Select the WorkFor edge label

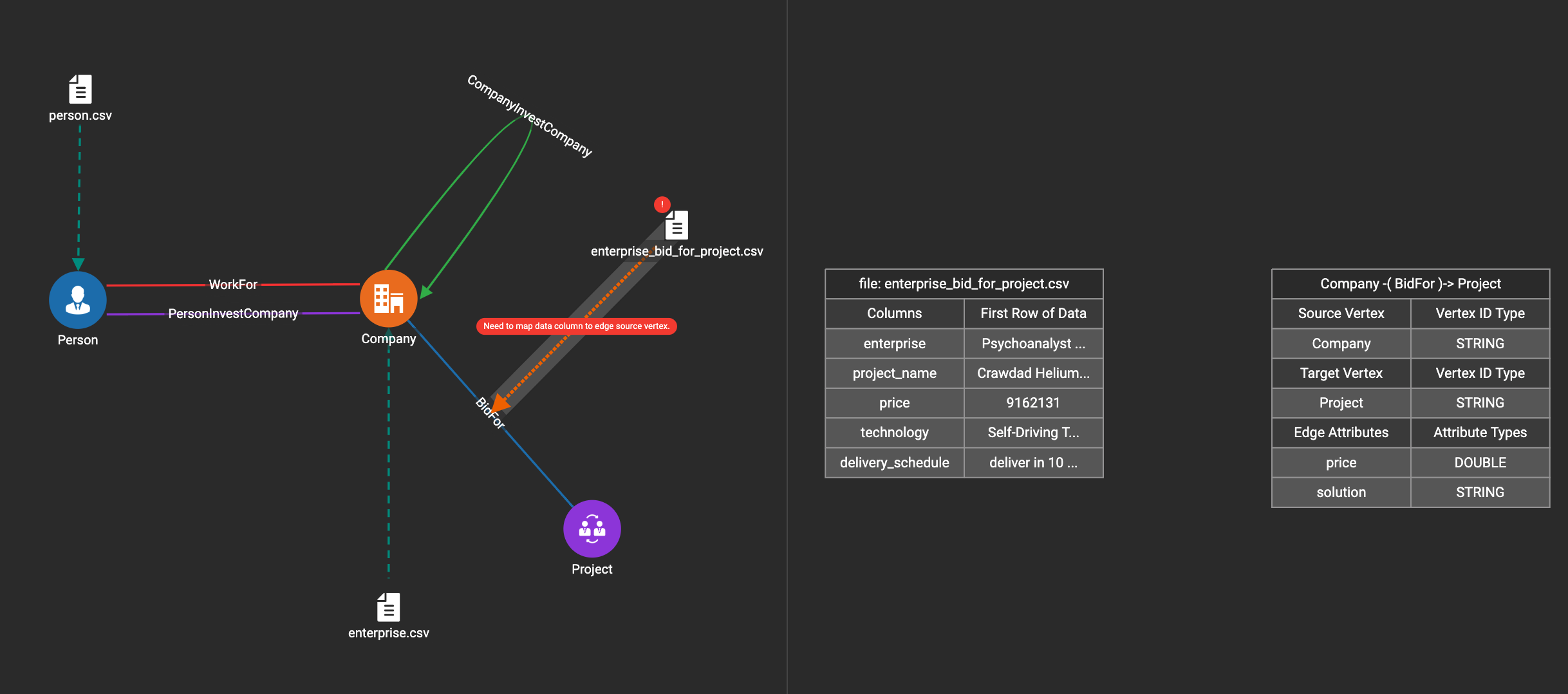click(233, 285)
